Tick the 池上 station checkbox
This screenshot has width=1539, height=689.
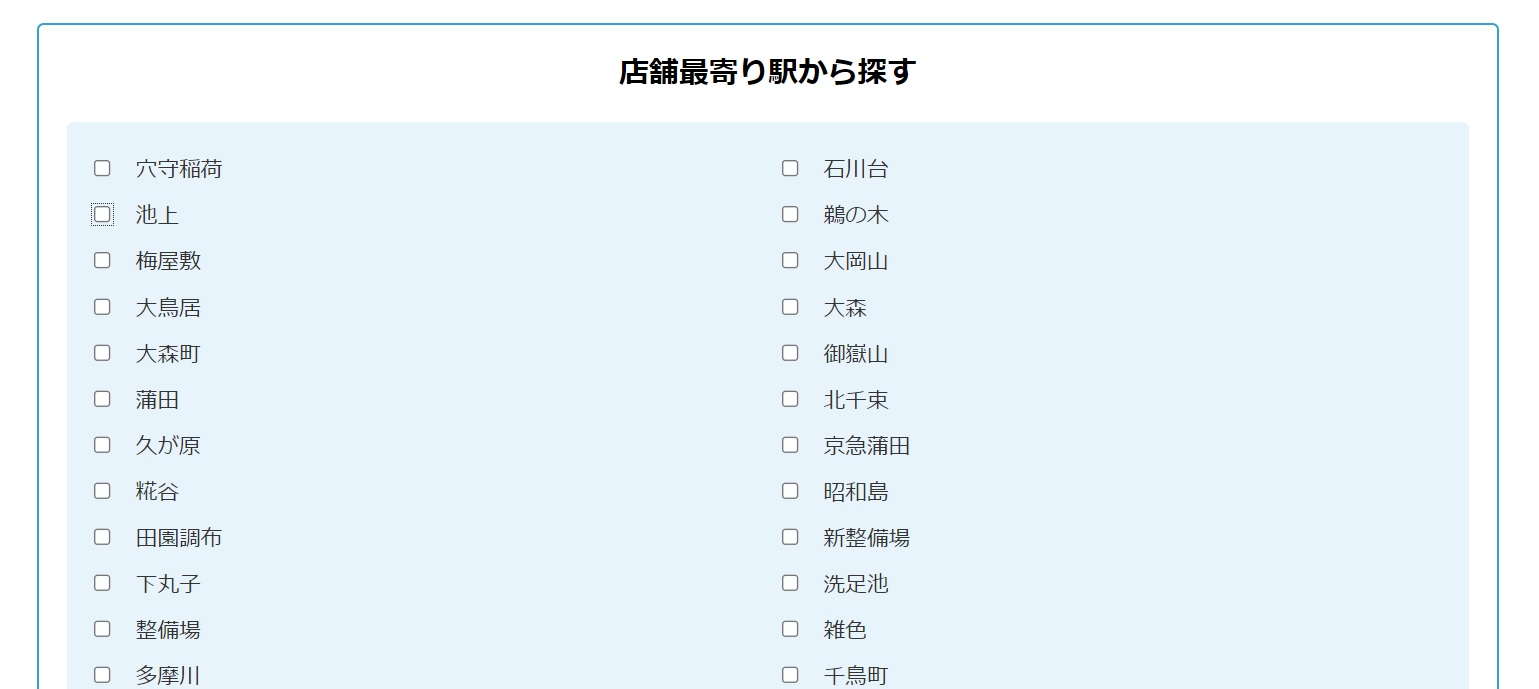point(102,214)
